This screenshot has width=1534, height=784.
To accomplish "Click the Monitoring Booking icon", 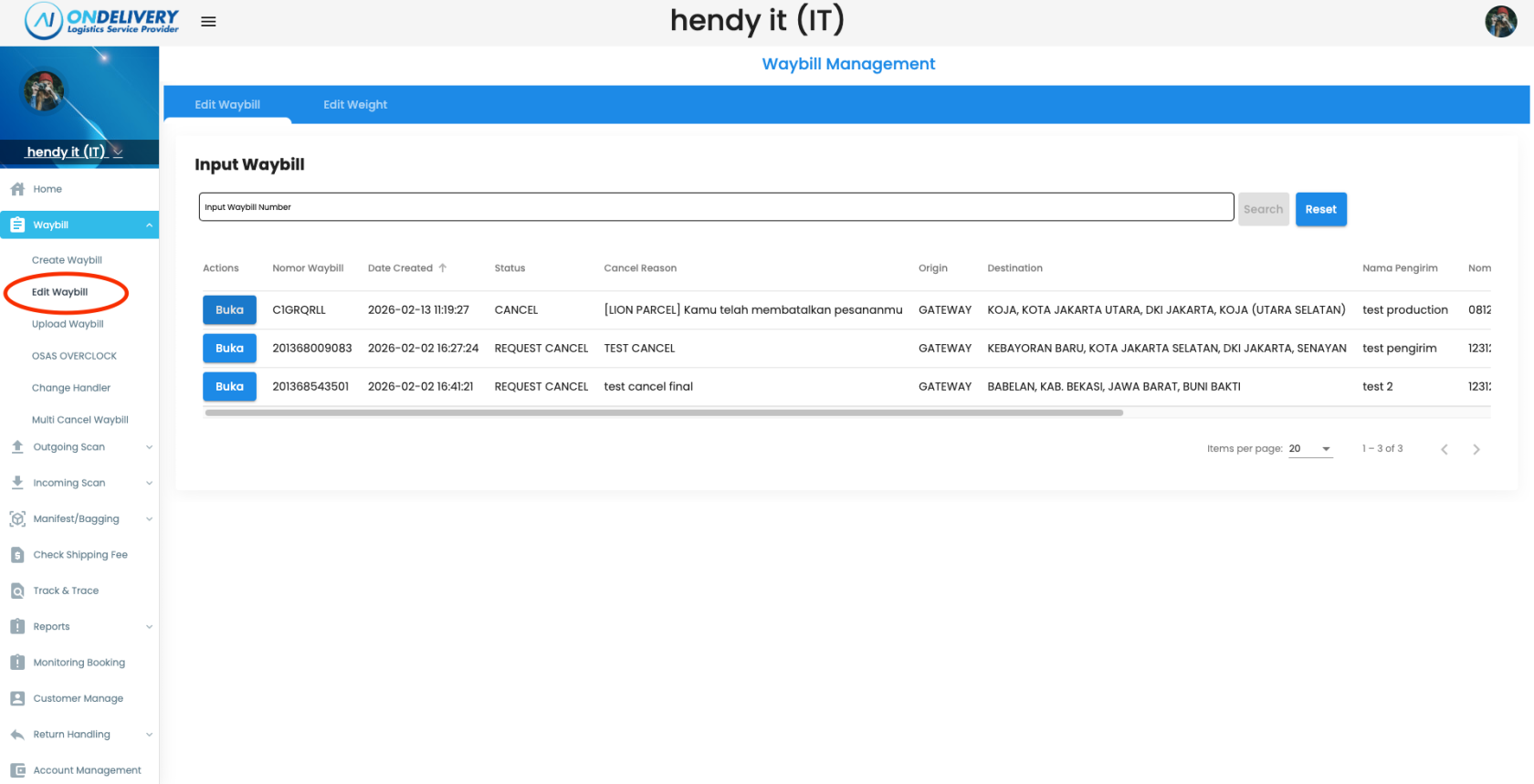I will (x=17, y=663).
